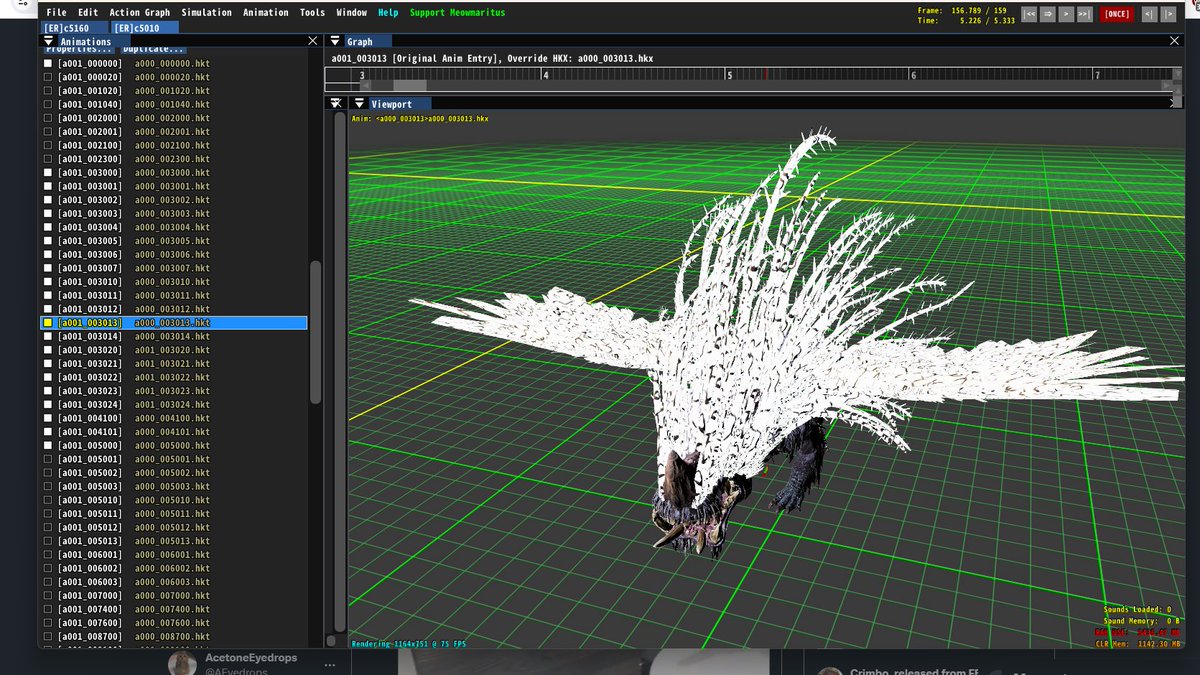Step forward one frame with |> button

pos(1167,14)
